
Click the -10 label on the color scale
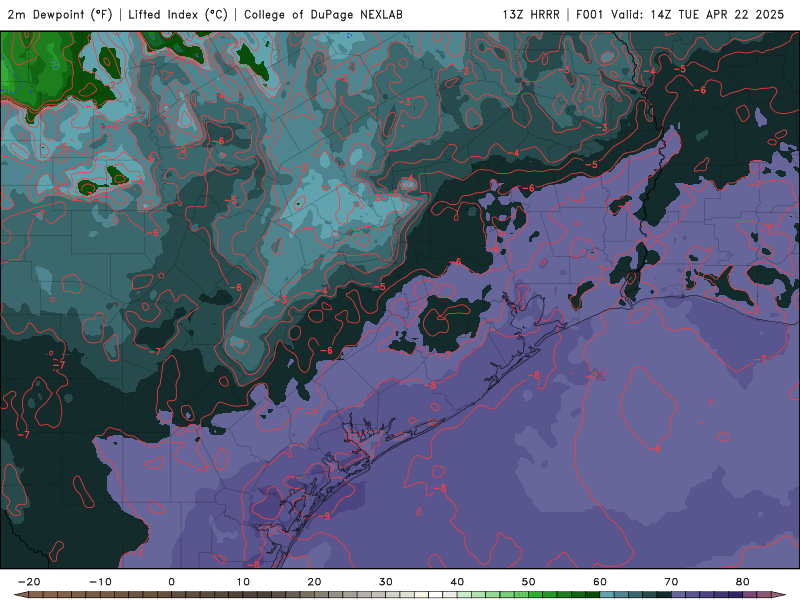[100, 582]
